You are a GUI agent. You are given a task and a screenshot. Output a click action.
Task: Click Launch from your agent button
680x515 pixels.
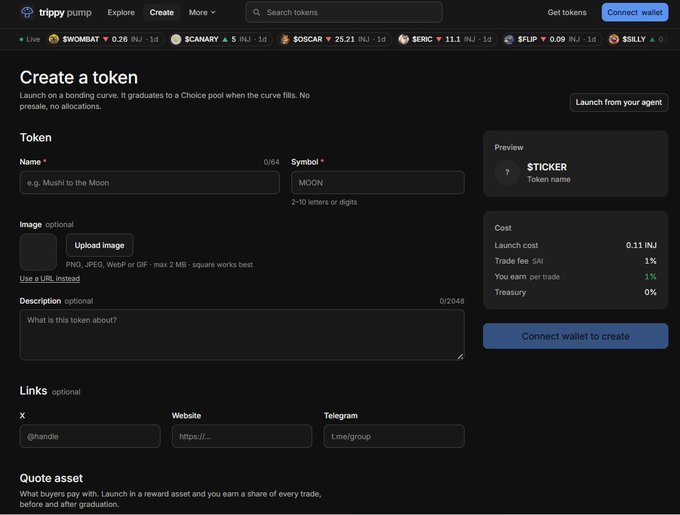618,102
